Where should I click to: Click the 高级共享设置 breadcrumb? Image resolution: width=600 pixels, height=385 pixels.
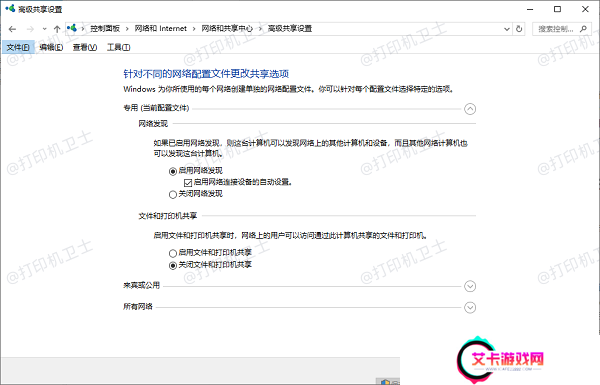click(290, 29)
